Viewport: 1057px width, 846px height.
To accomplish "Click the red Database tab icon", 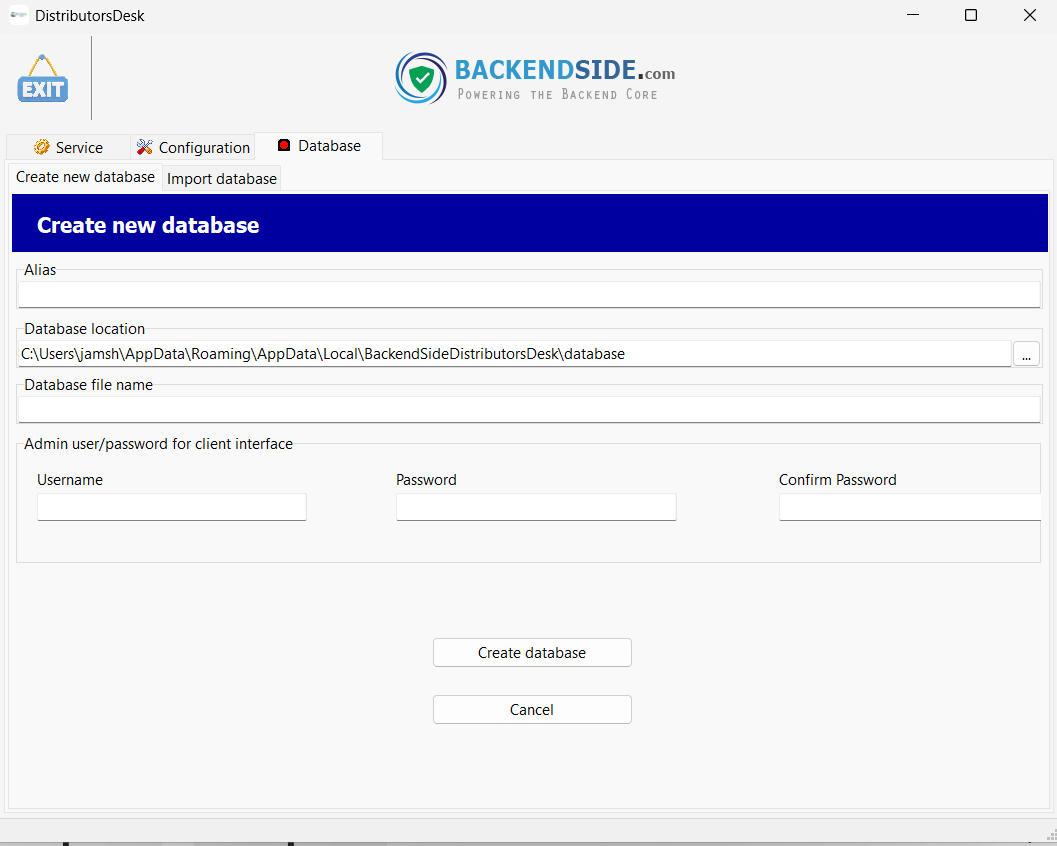I will click(284, 145).
